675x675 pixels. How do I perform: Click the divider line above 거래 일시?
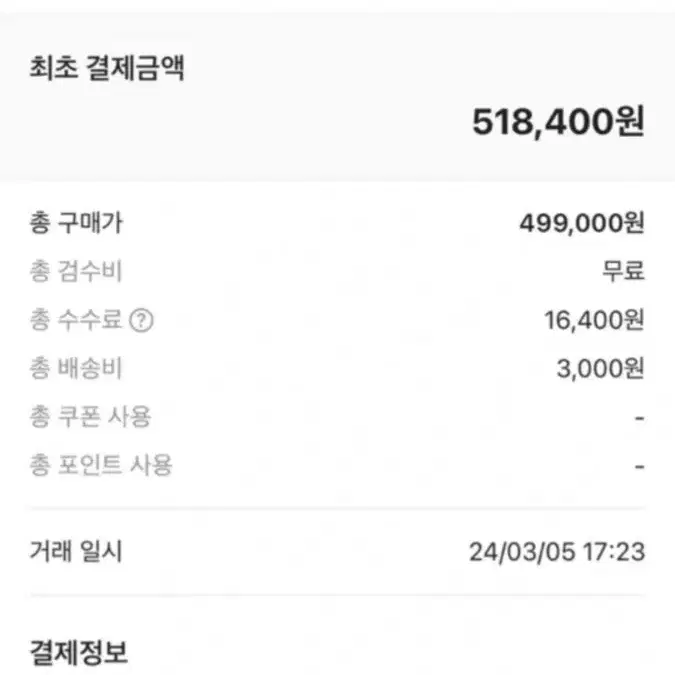pyautogui.click(x=338, y=509)
